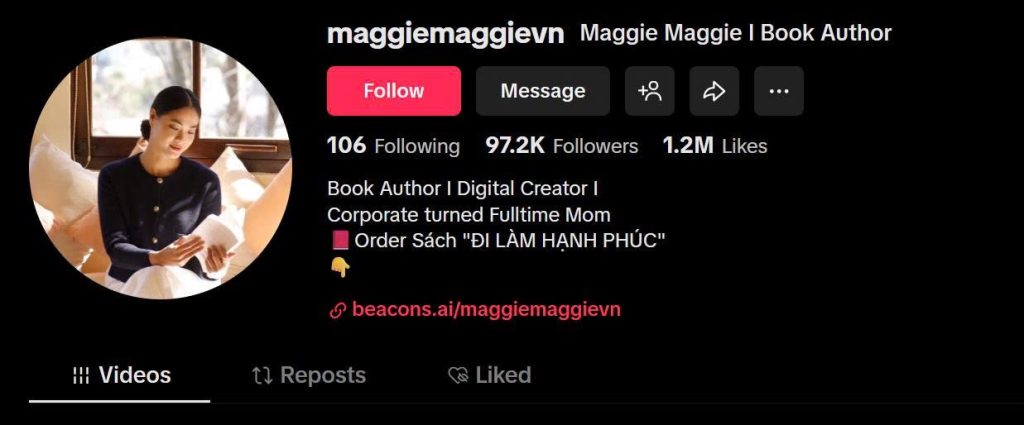Image resolution: width=1024 pixels, height=425 pixels.
Task: Click the red book emoji in bio
Action: (340, 241)
